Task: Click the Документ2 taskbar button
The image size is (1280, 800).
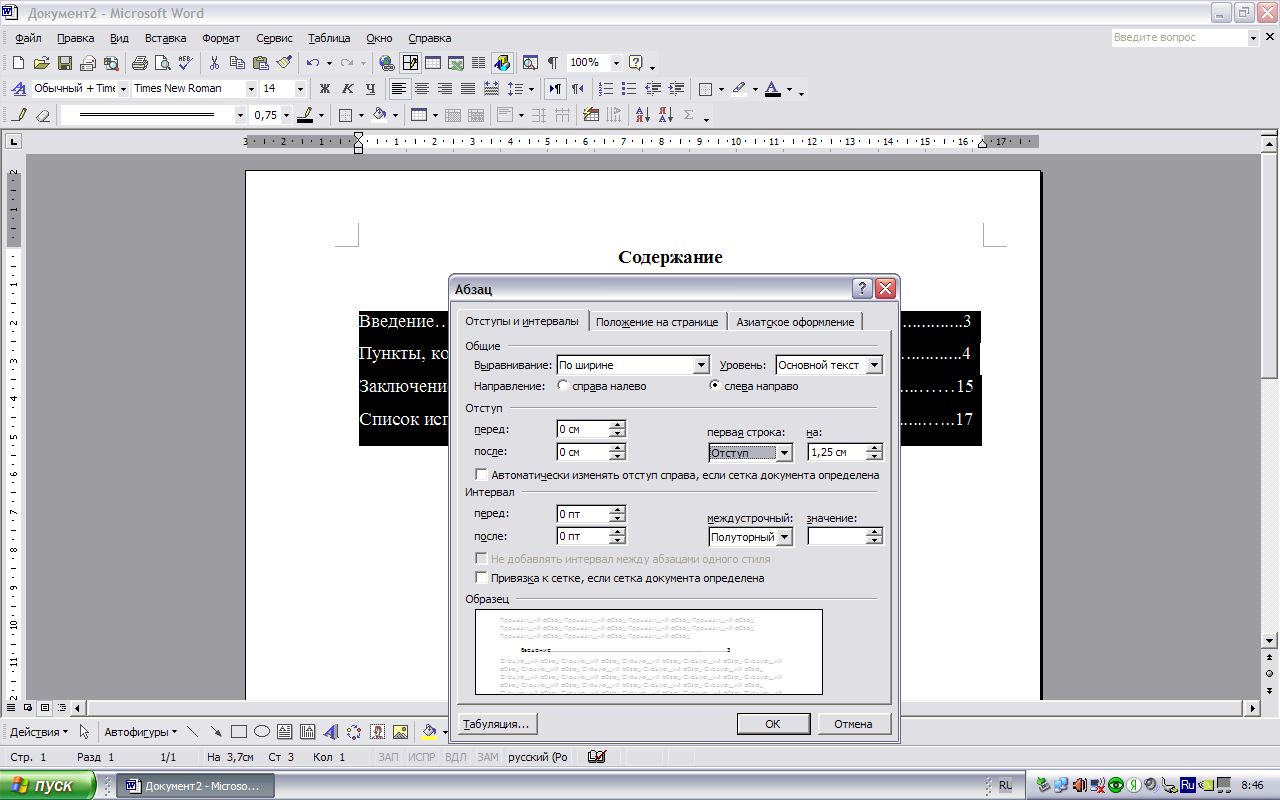Action: click(x=196, y=786)
